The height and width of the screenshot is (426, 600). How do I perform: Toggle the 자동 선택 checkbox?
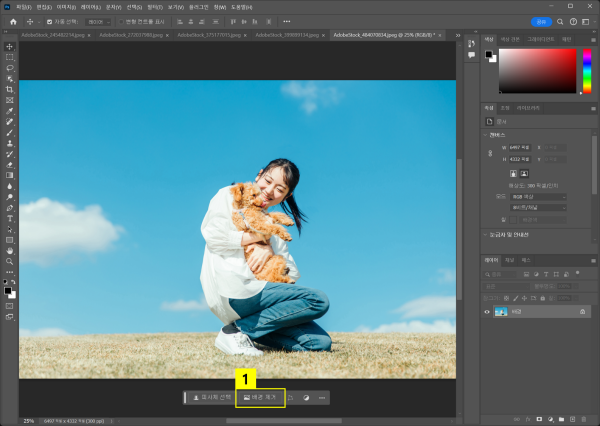coord(49,21)
